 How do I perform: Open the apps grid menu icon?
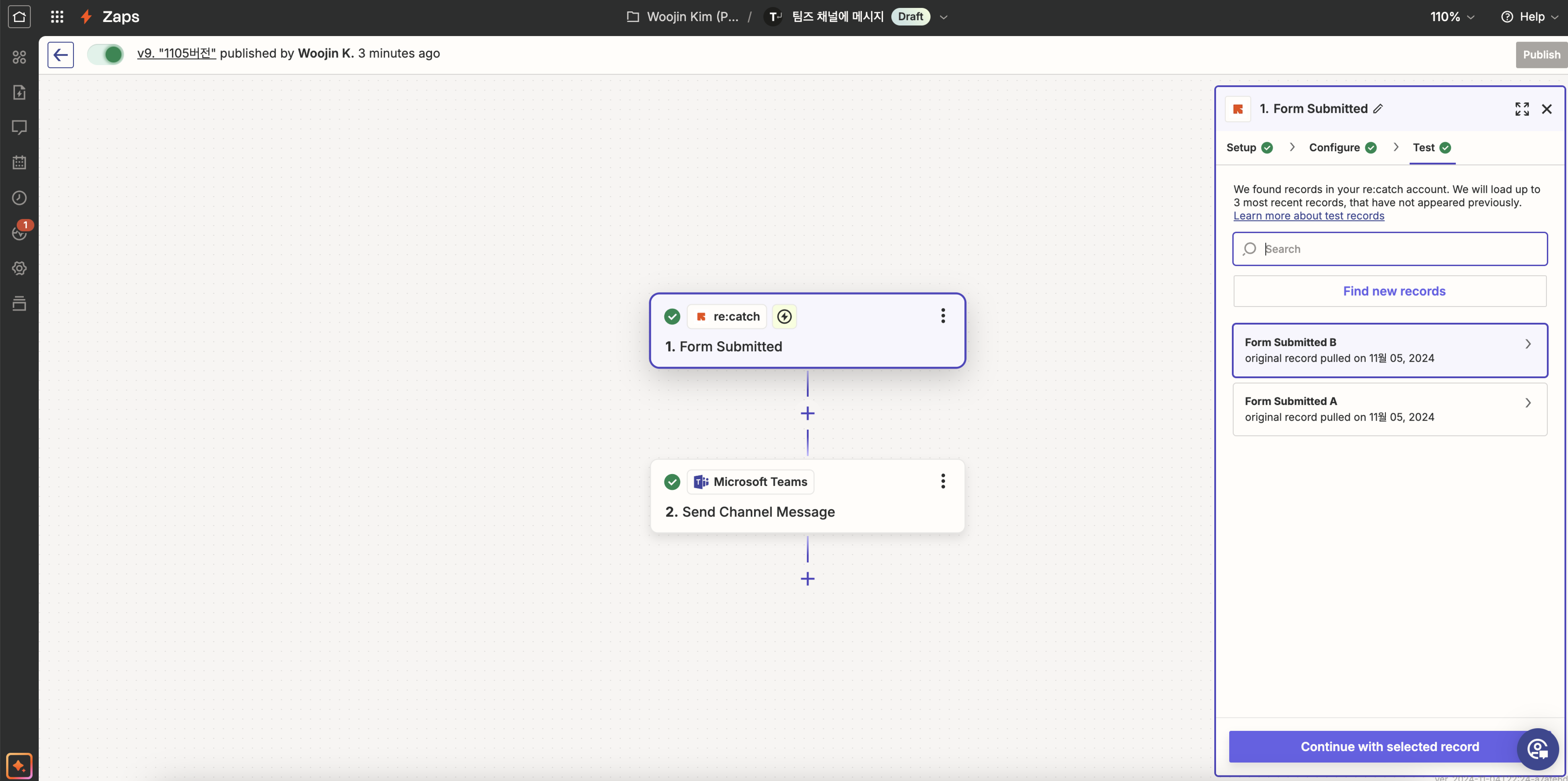(x=57, y=16)
